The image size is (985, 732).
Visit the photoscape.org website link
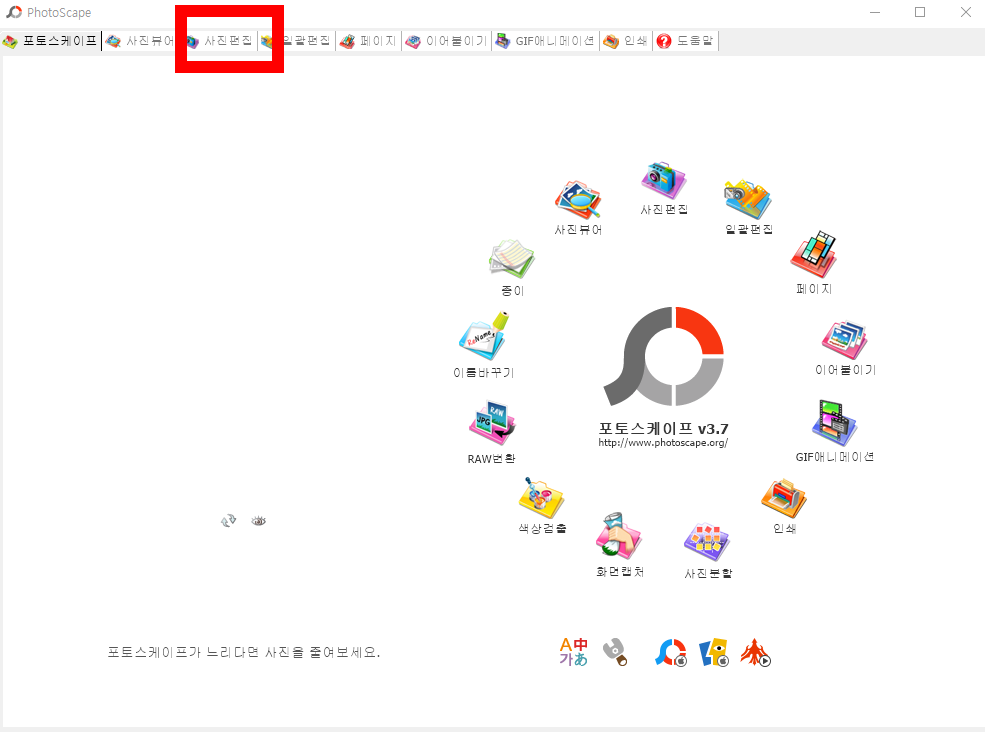(663, 441)
